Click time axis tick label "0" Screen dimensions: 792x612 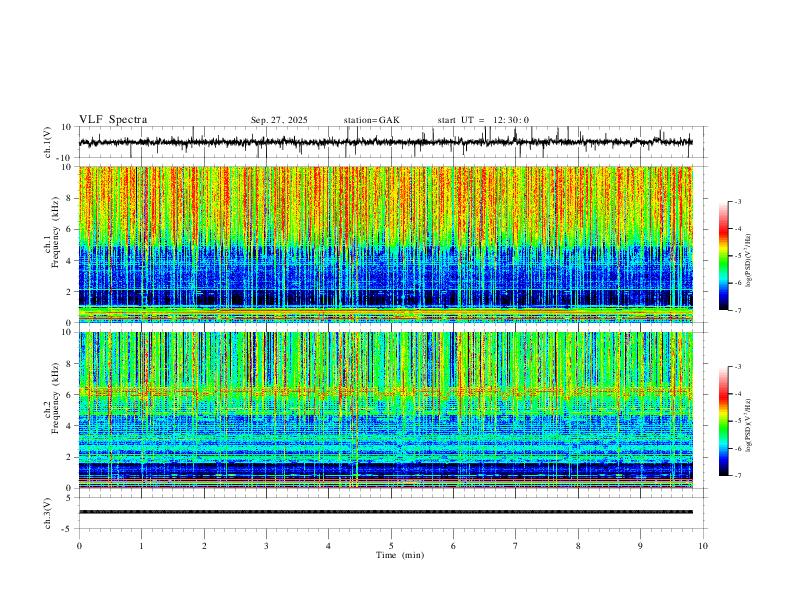pyautogui.click(x=79, y=546)
